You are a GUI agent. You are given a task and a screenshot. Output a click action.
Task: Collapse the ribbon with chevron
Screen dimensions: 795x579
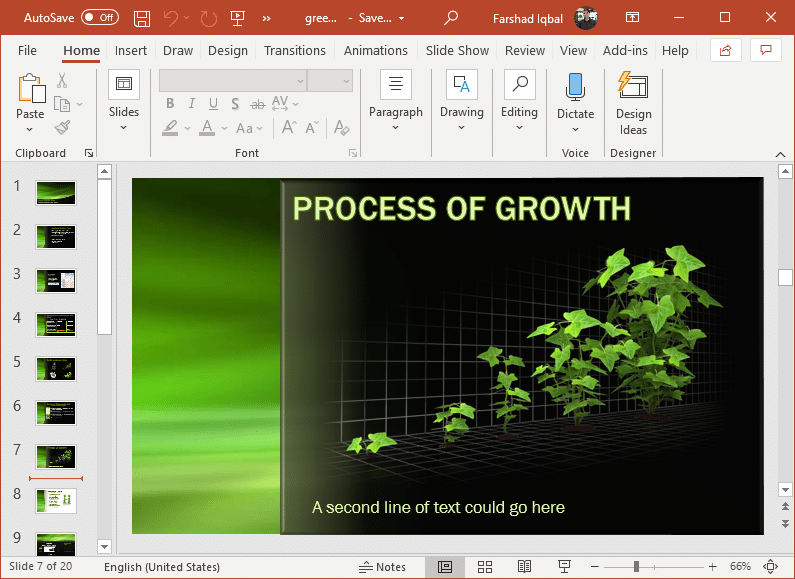tap(780, 154)
